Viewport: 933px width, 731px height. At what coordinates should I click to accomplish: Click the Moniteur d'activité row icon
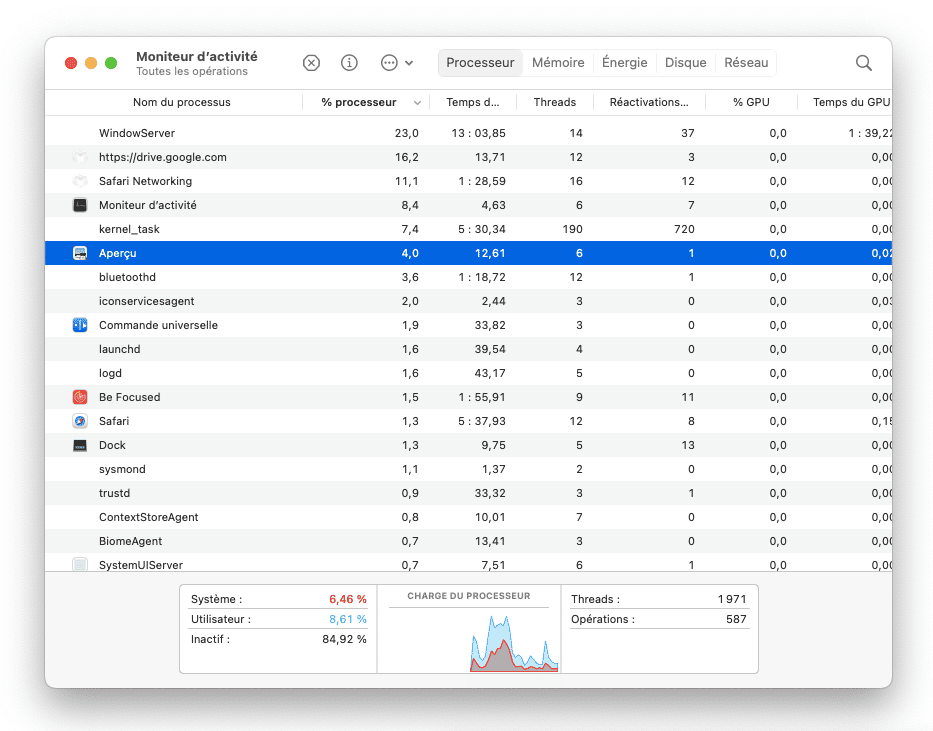[80, 205]
